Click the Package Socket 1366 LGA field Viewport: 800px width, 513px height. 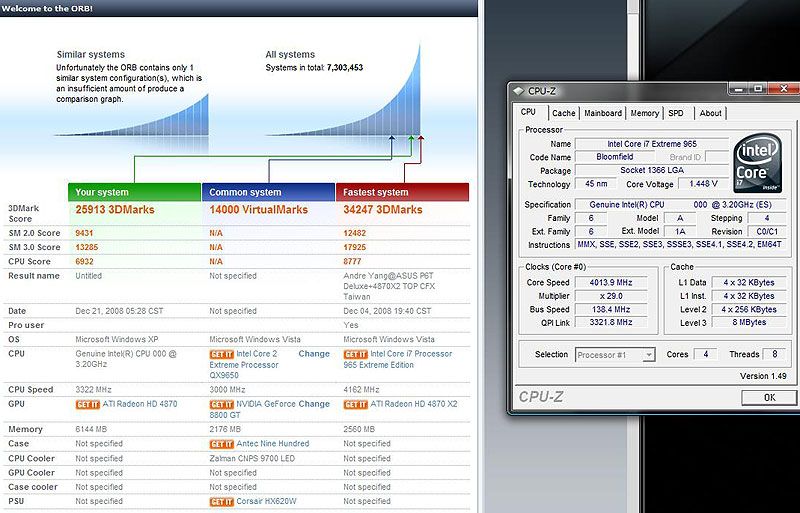(652, 170)
